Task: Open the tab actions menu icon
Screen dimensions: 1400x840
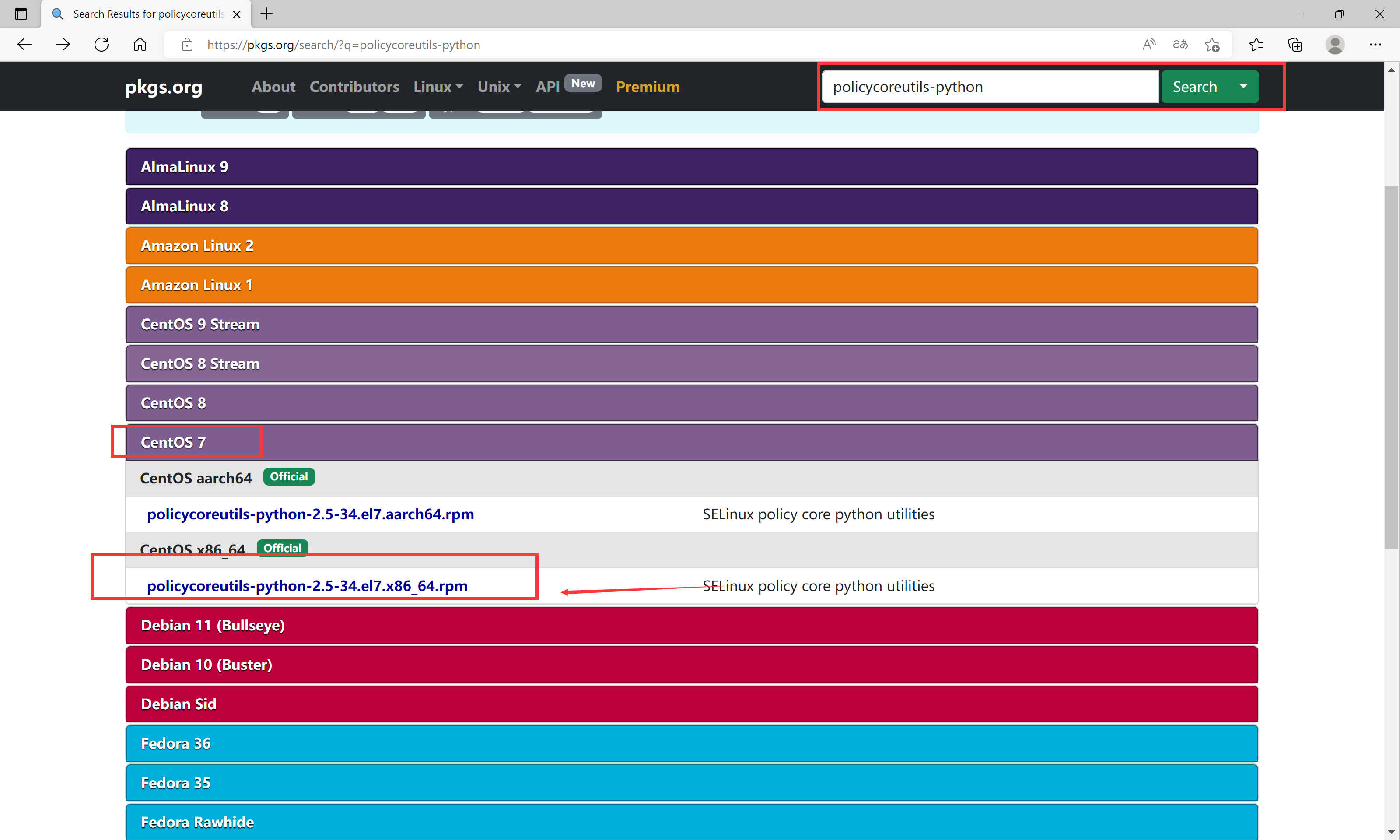Action: coord(21,14)
